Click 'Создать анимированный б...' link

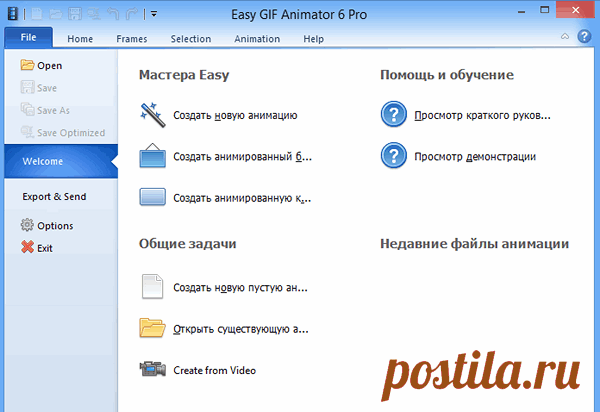pyautogui.click(x=242, y=156)
